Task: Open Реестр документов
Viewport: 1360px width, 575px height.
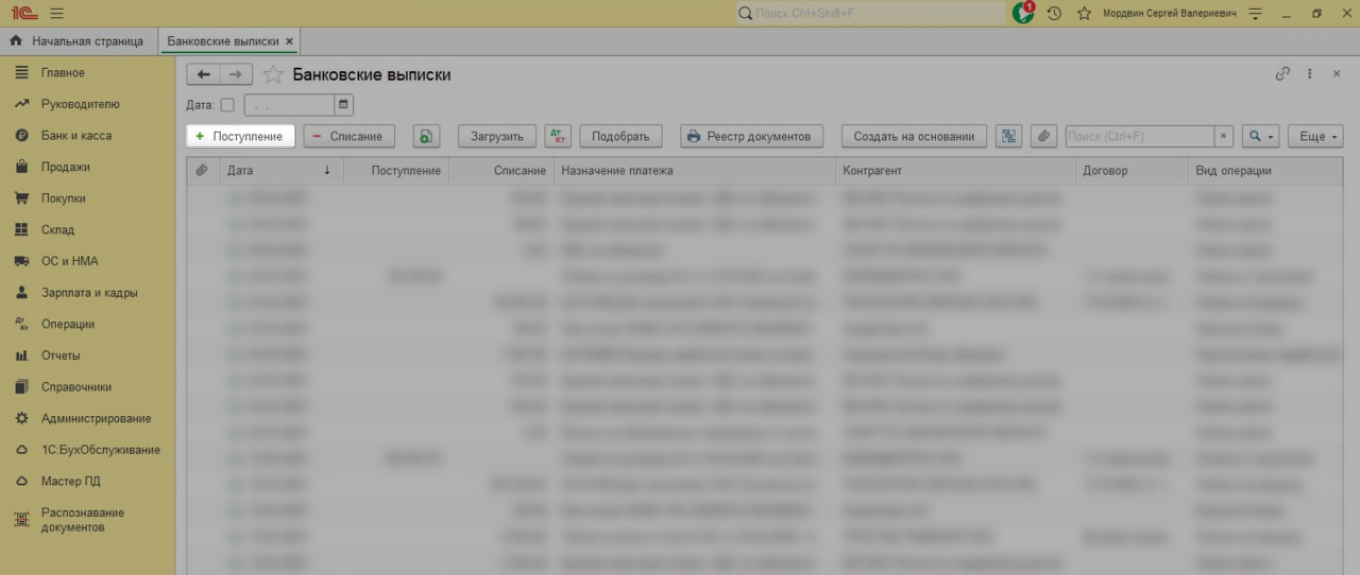Action: [x=751, y=136]
